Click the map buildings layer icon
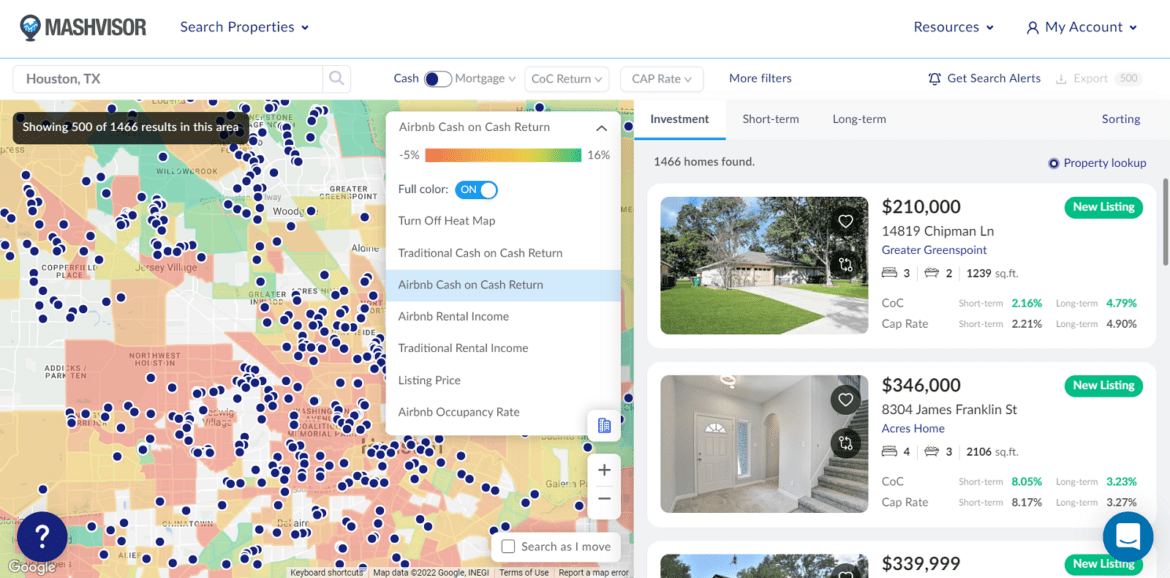Screen dimensions: 1170x578 pos(604,426)
